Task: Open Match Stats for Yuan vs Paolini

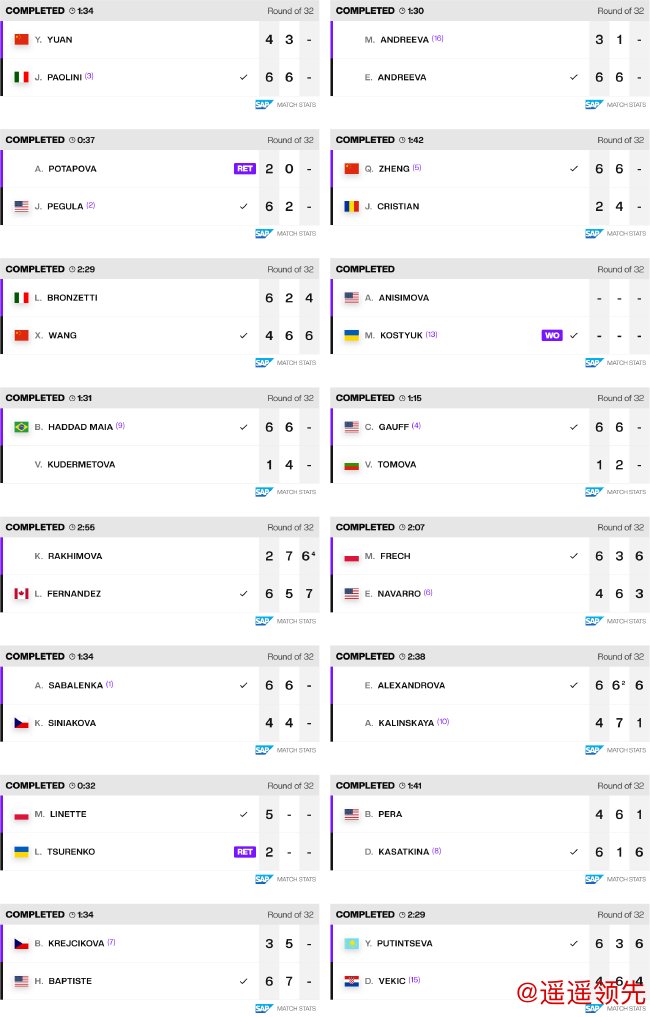Action: 287,104
